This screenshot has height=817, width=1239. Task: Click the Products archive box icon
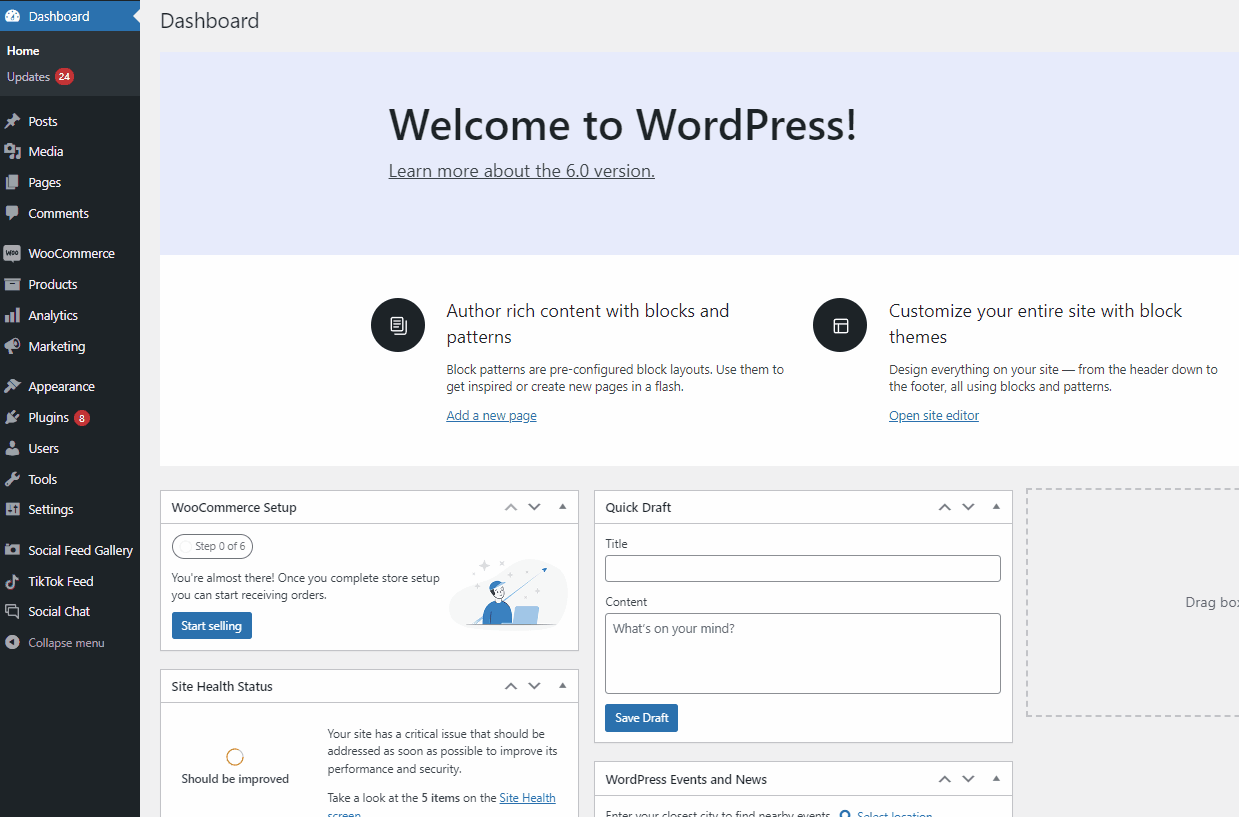tap(12, 284)
